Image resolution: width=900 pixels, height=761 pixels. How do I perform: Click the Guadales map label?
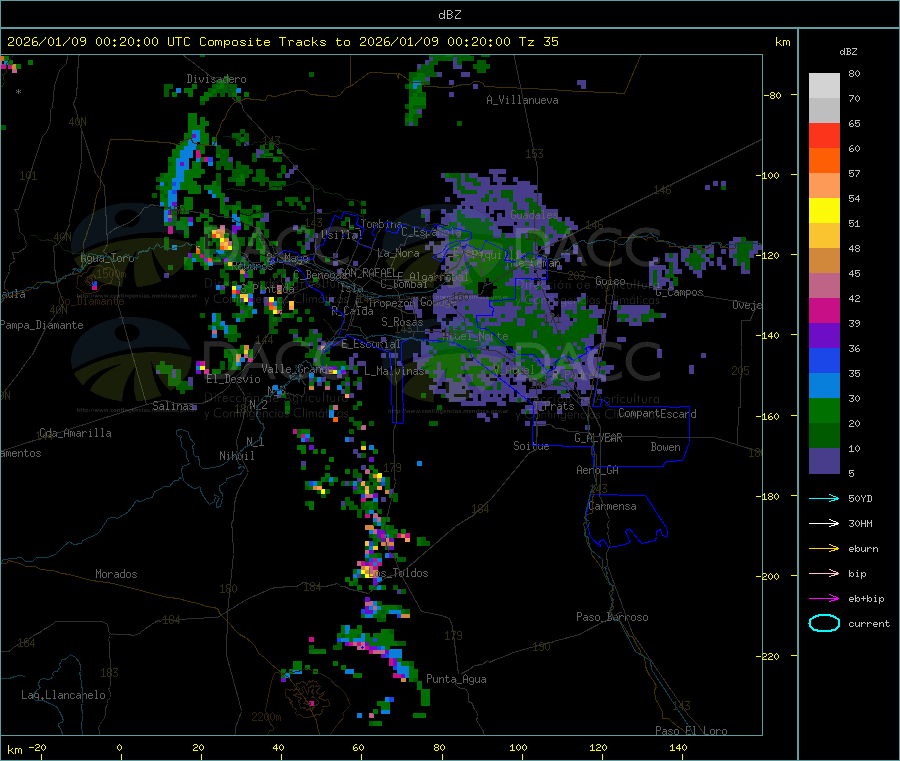(534, 215)
